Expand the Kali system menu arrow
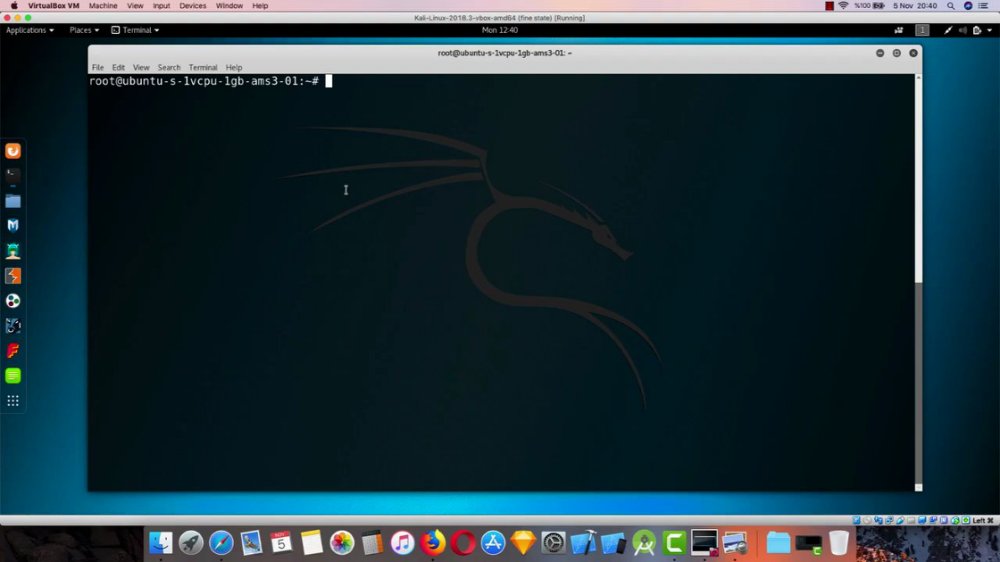 [990, 30]
